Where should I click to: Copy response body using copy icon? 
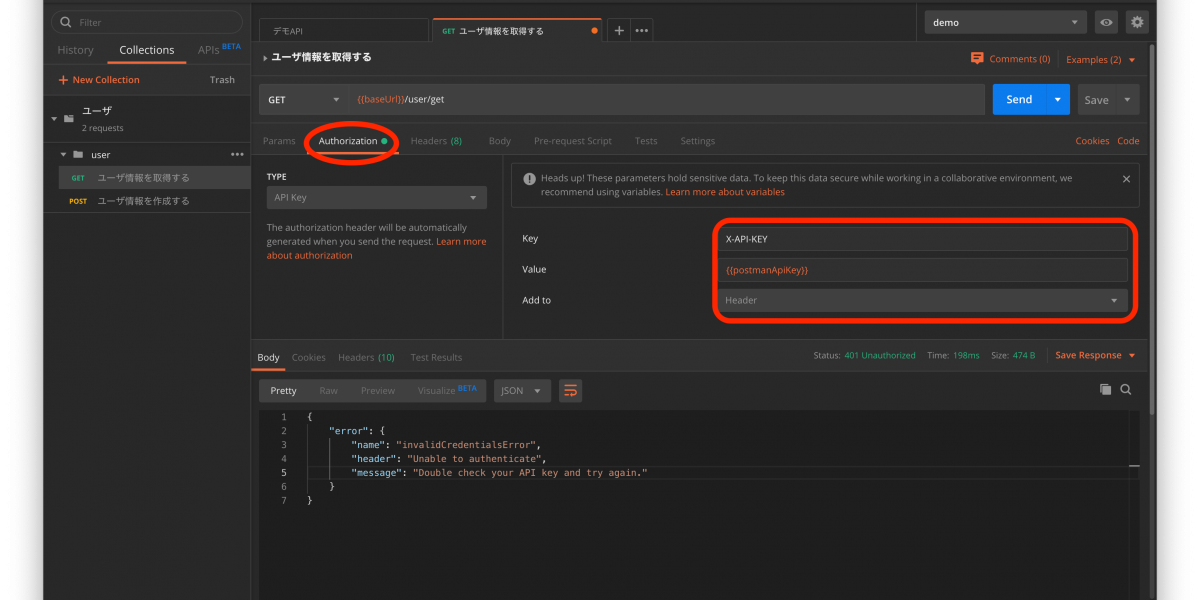[x=1105, y=389]
